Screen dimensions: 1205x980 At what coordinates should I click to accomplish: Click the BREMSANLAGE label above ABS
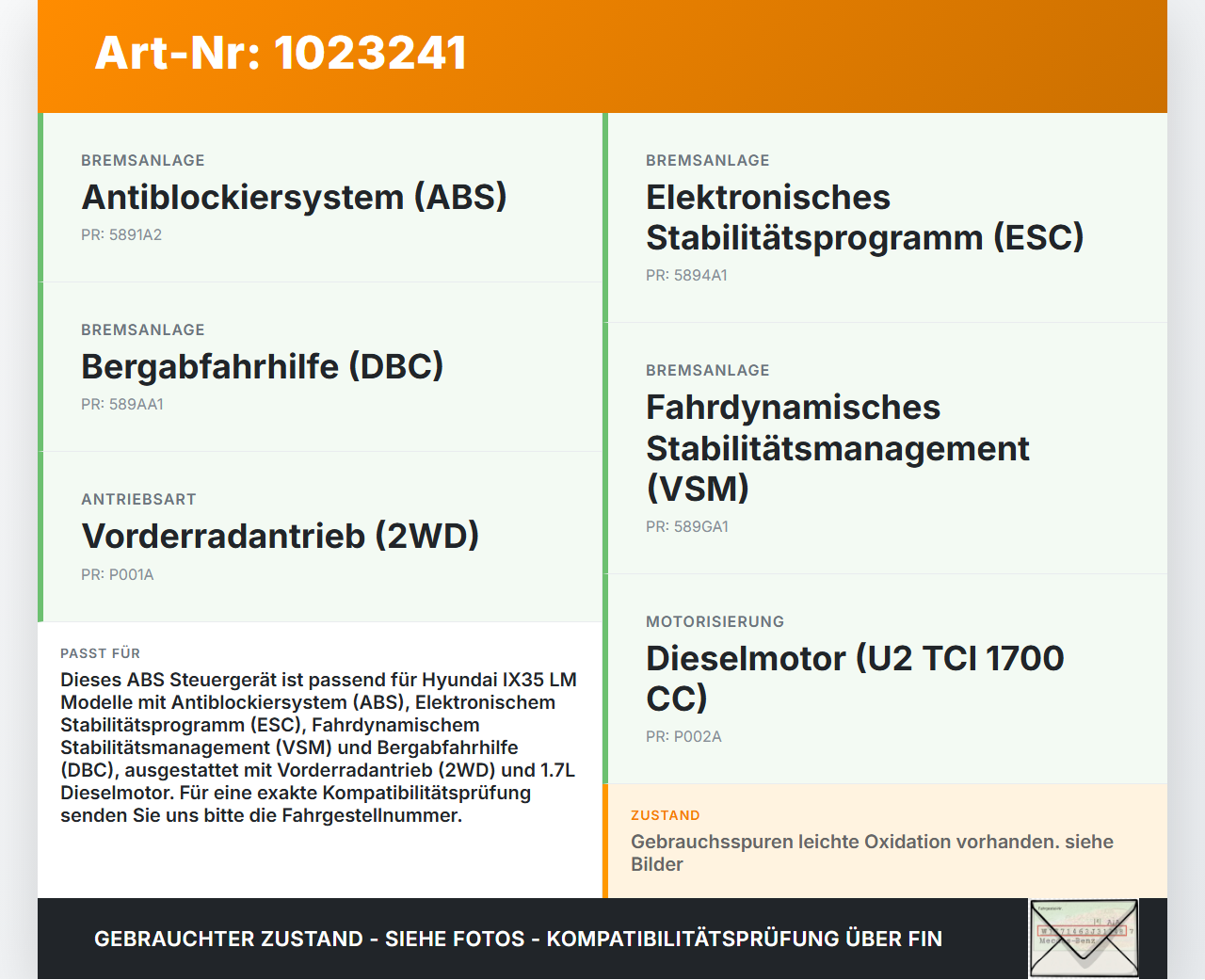143,160
